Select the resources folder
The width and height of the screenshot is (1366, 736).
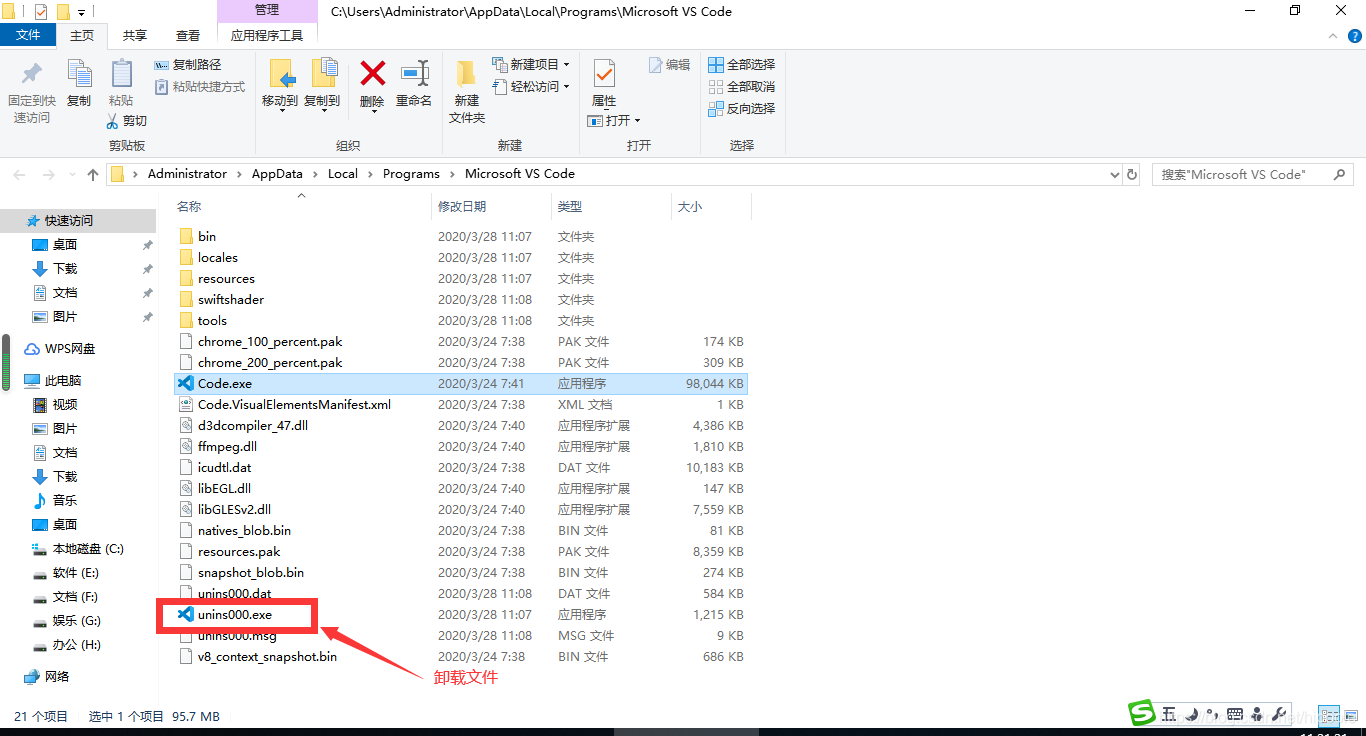coord(226,279)
